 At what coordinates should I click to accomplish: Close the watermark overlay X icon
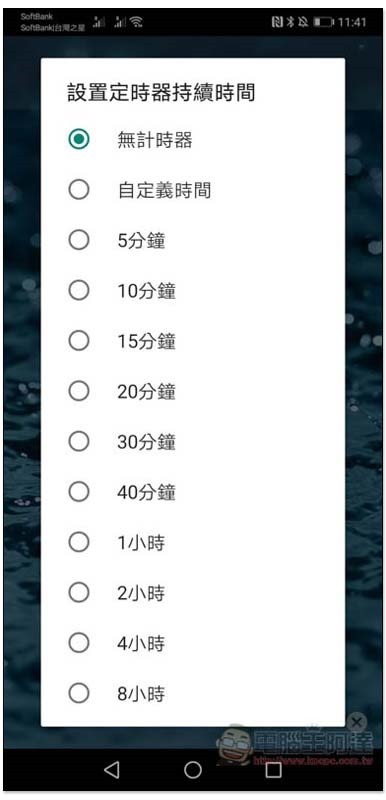pos(357,722)
